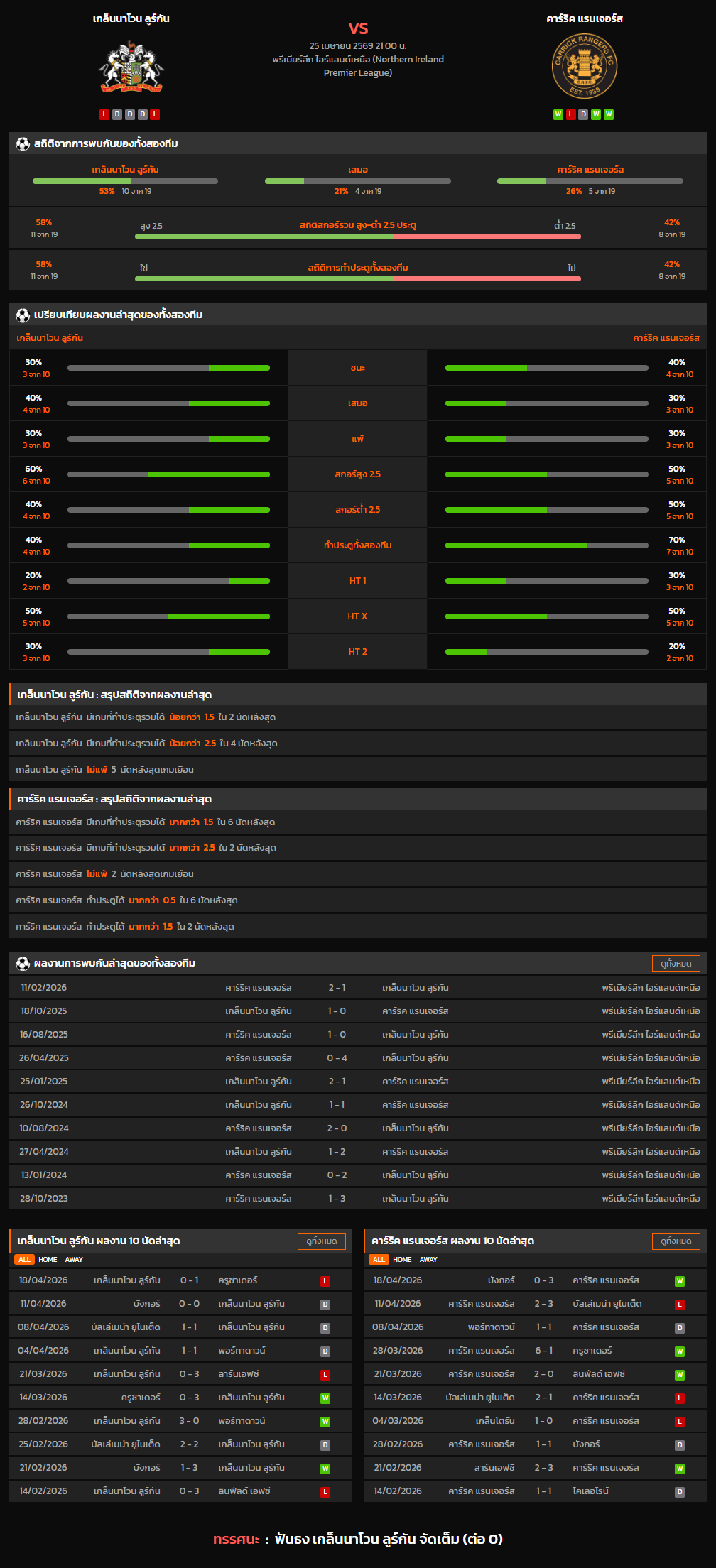Click first red L form badge under Glenavon logo
Screen dimensions: 716x1568
pos(104,114)
